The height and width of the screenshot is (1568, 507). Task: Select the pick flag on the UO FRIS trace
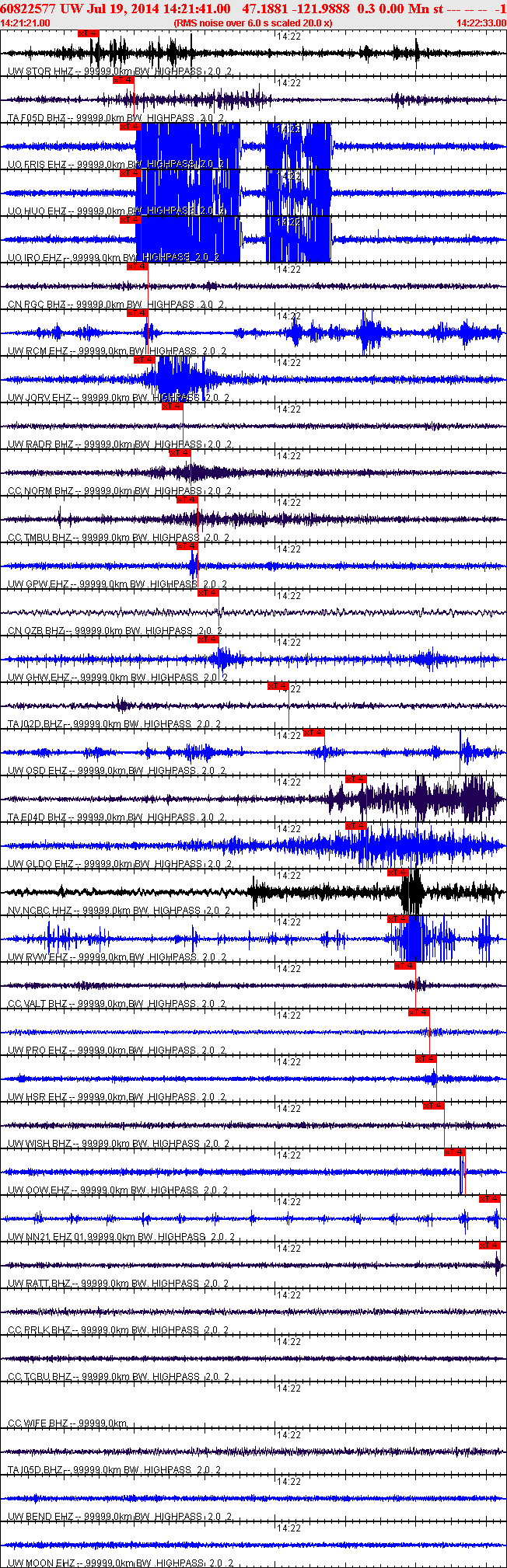pyautogui.click(x=131, y=127)
